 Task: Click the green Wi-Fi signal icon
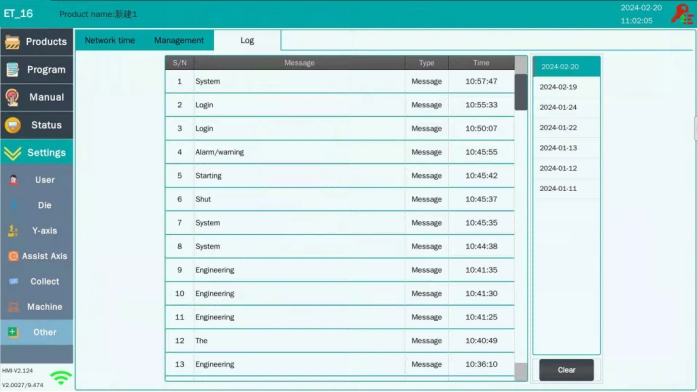(61, 377)
